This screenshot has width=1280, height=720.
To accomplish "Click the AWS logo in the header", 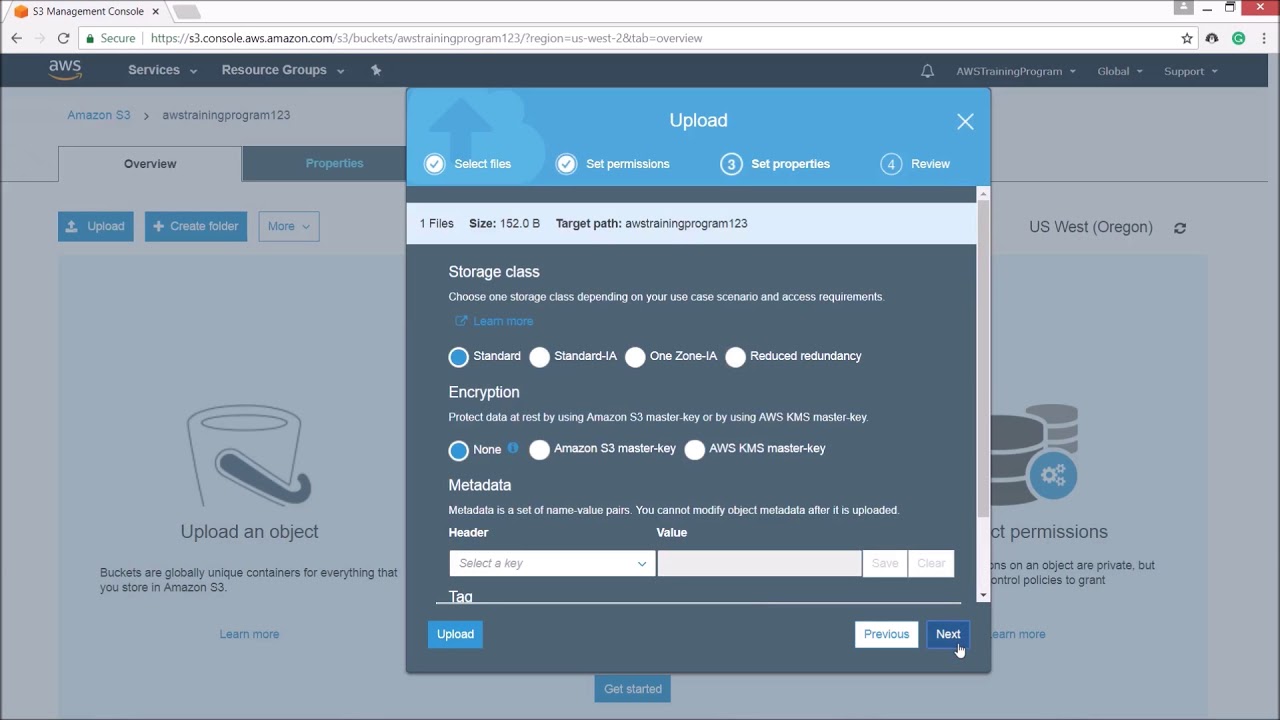I will coord(65,70).
